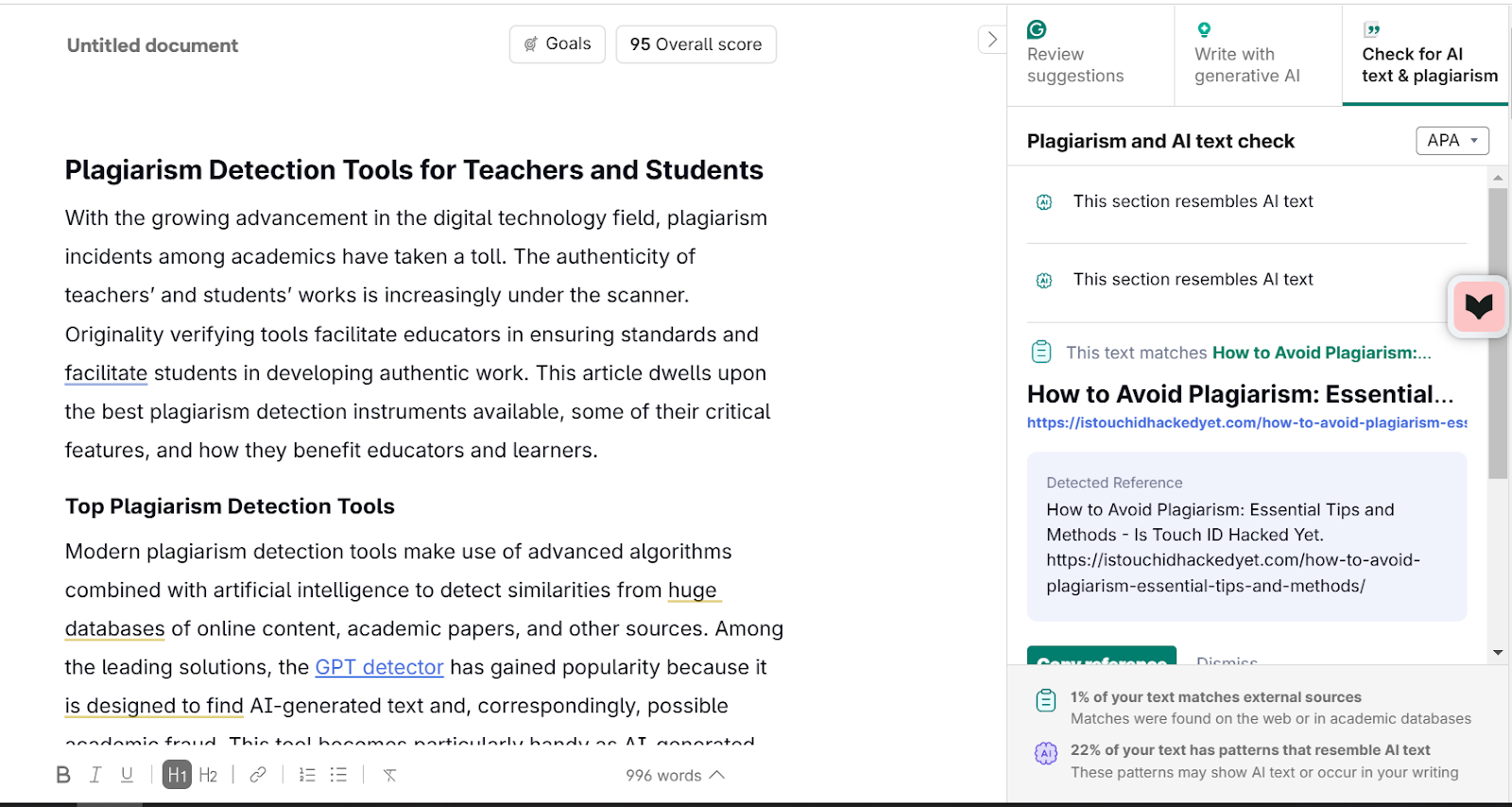This screenshot has height=807, width=1512.
Task: Collapse the sidebar with the chevron arrow
Action: pos(991,40)
